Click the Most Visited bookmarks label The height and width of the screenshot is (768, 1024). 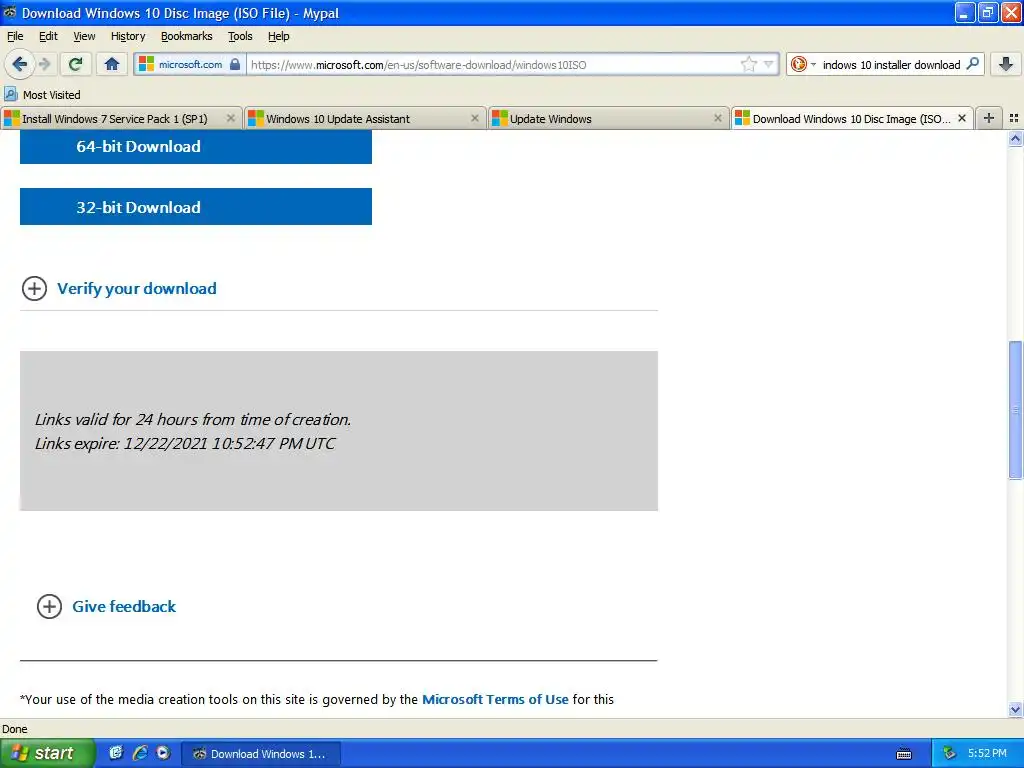coord(52,95)
